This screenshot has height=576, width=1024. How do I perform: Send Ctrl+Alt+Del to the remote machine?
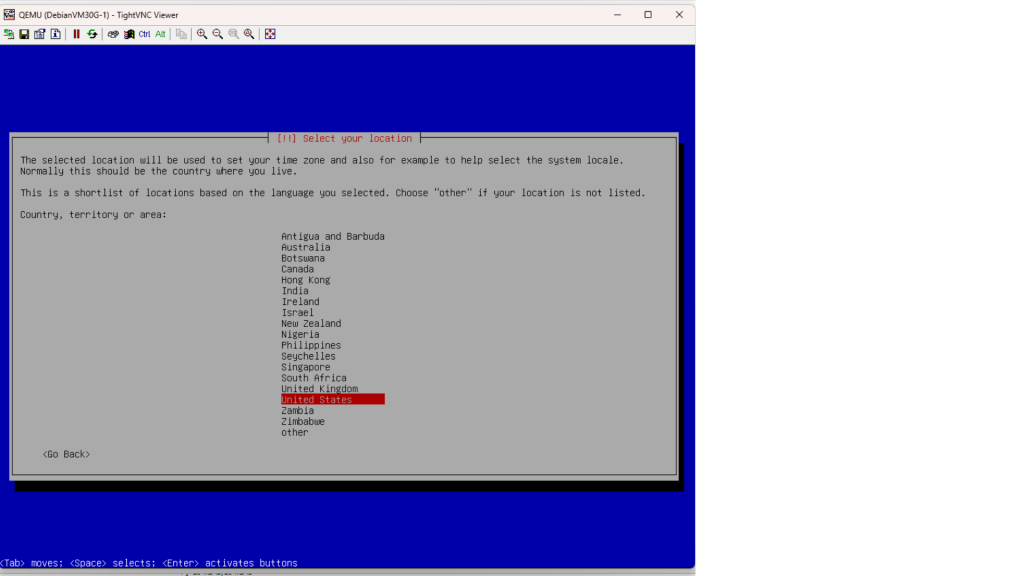click(113, 34)
